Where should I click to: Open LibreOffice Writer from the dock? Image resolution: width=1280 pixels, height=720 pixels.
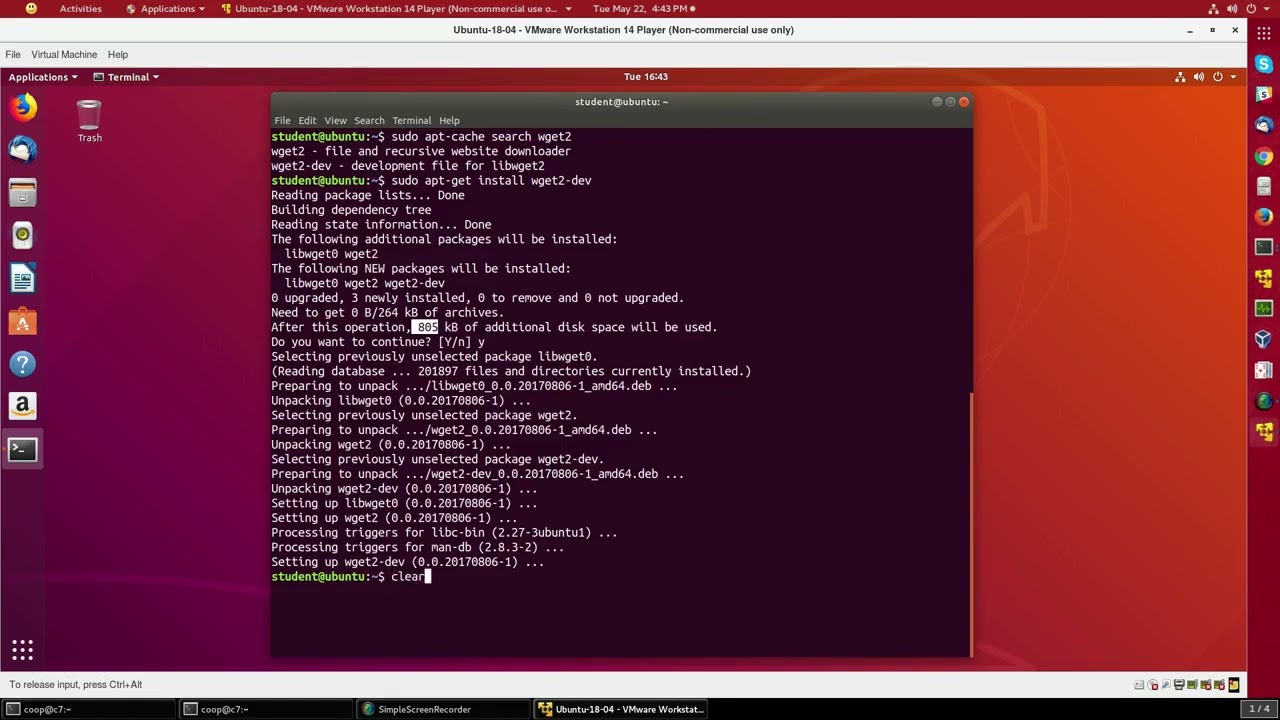pyautogui.click(x=22, y=278)
